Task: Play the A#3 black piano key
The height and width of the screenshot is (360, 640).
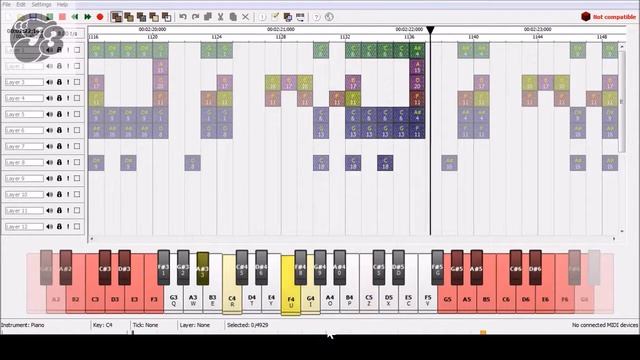Action: [202, 268]
